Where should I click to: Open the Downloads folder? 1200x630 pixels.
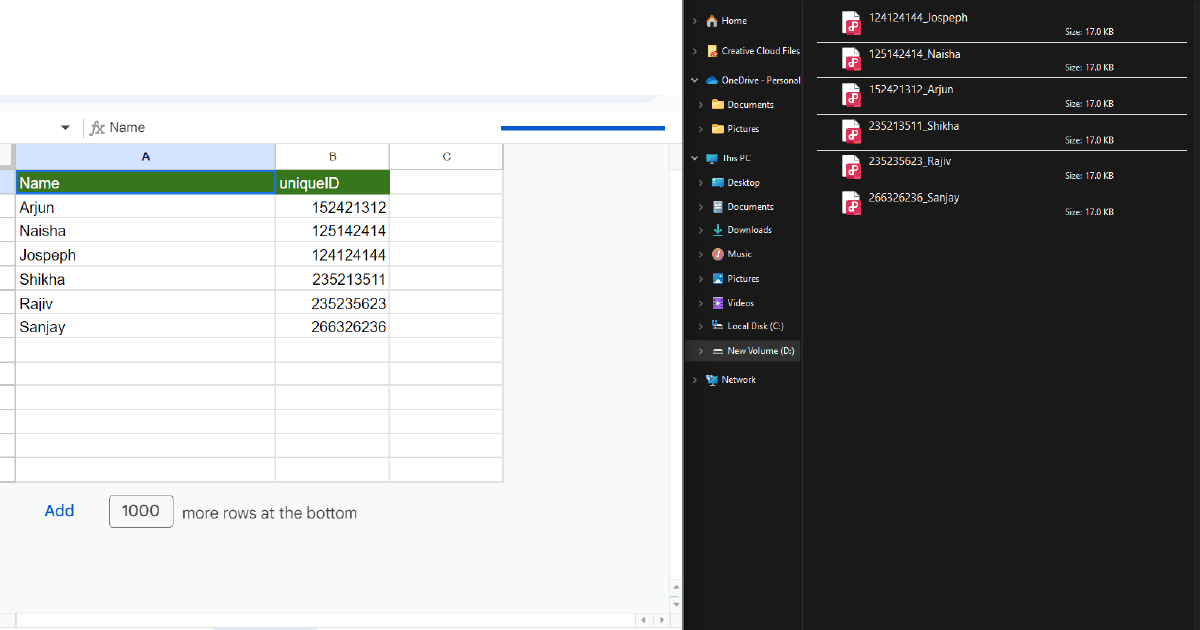(745, 229)
